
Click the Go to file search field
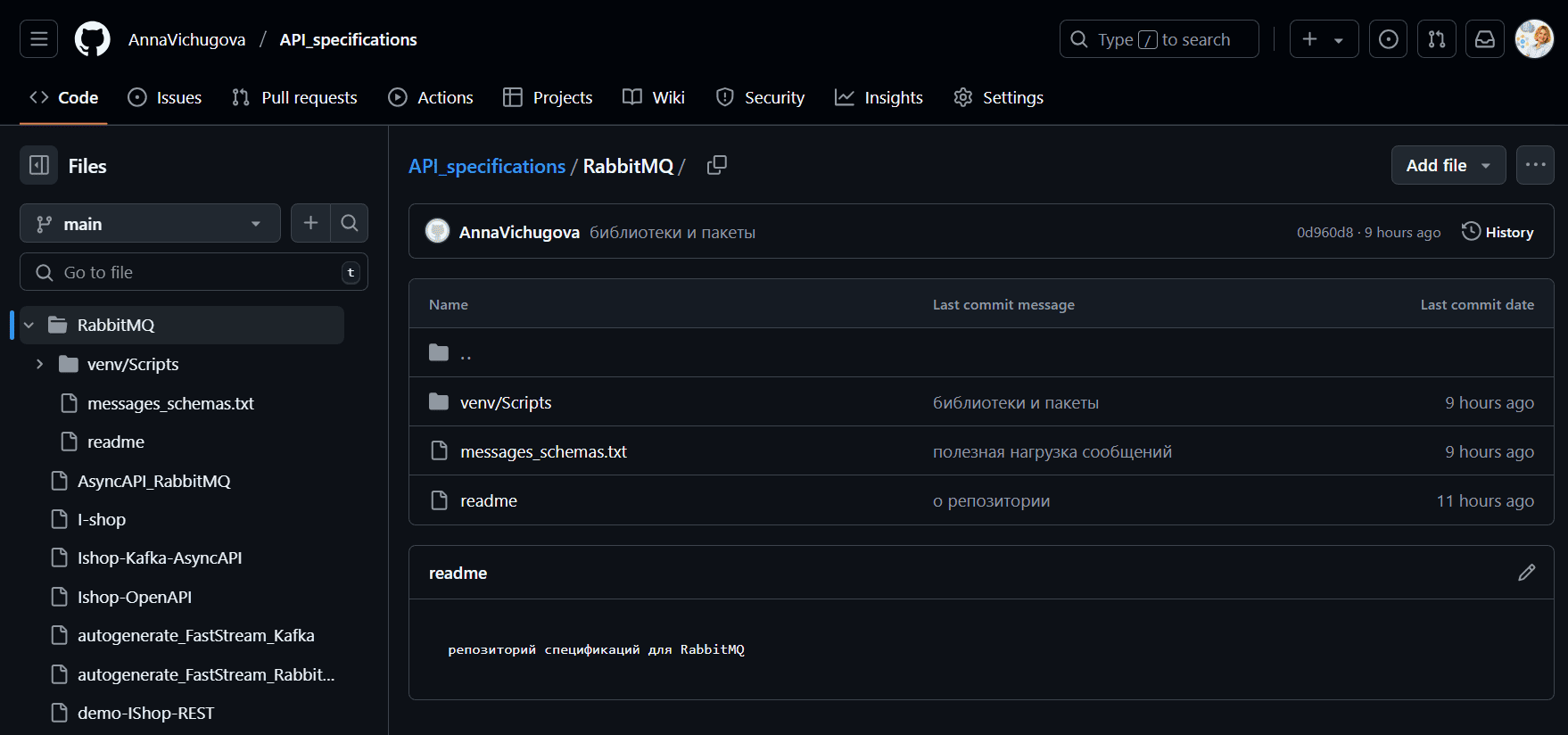pos(194,272)
